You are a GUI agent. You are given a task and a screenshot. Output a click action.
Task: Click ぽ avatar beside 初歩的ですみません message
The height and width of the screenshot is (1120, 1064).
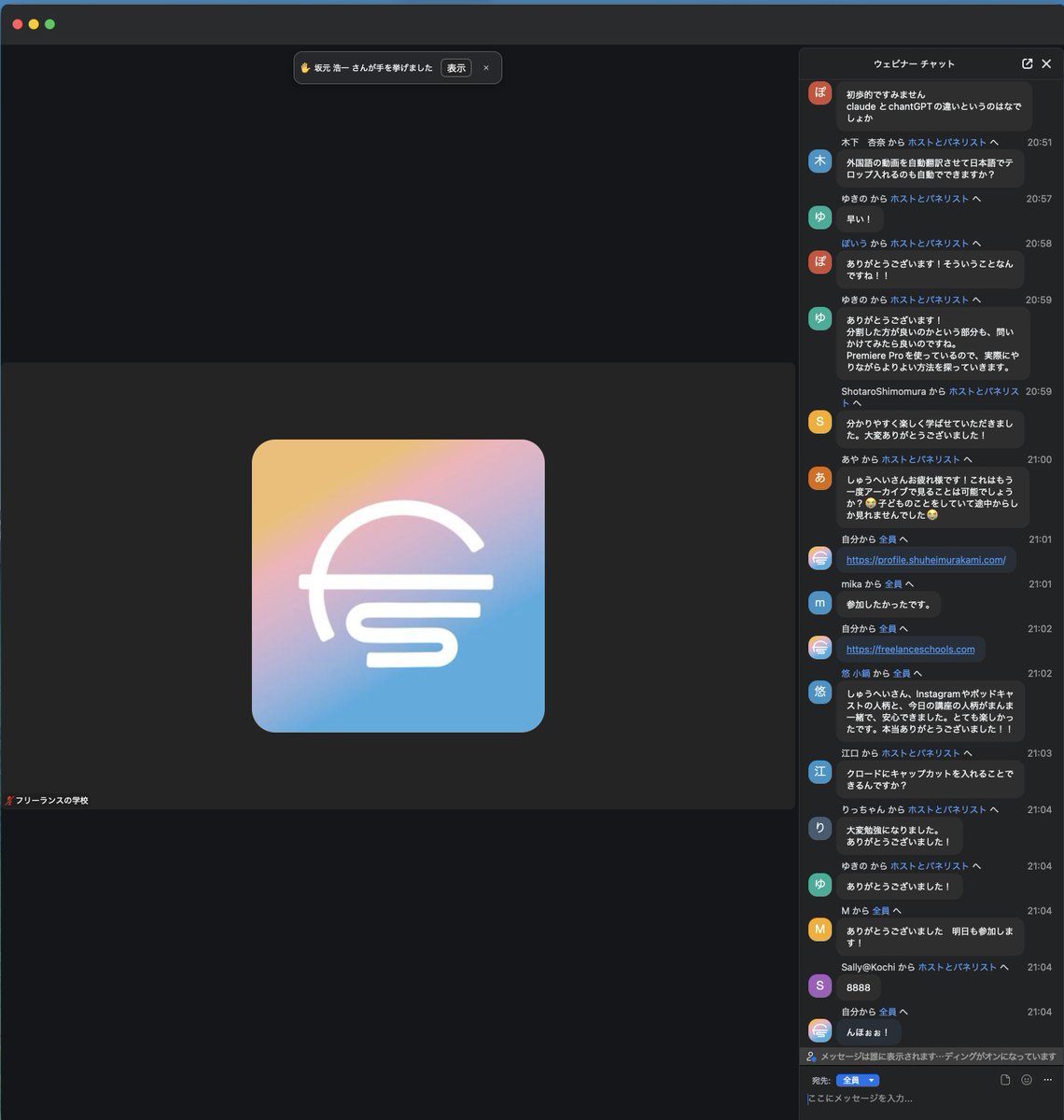point(819,92)
